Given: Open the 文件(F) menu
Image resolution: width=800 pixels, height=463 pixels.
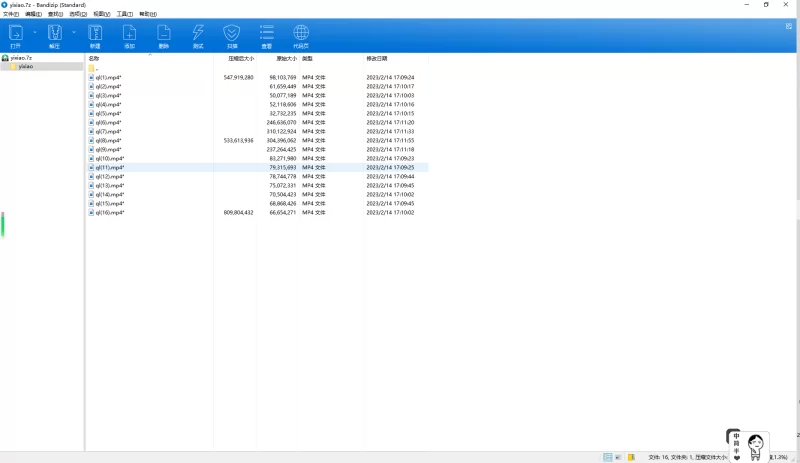Looking at the screenshot, I should (x=11, y=14).
